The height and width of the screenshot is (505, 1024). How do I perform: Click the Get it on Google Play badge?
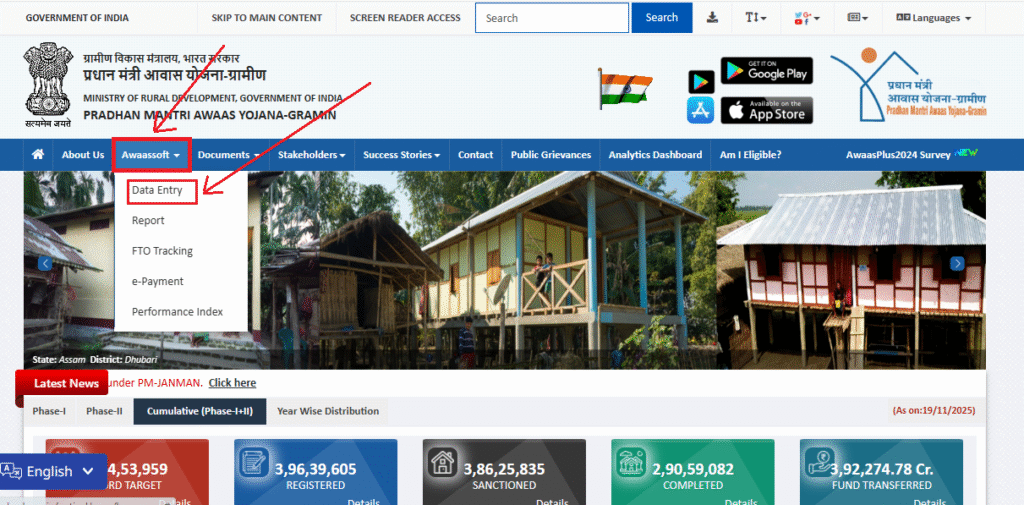tap(767, 71)
